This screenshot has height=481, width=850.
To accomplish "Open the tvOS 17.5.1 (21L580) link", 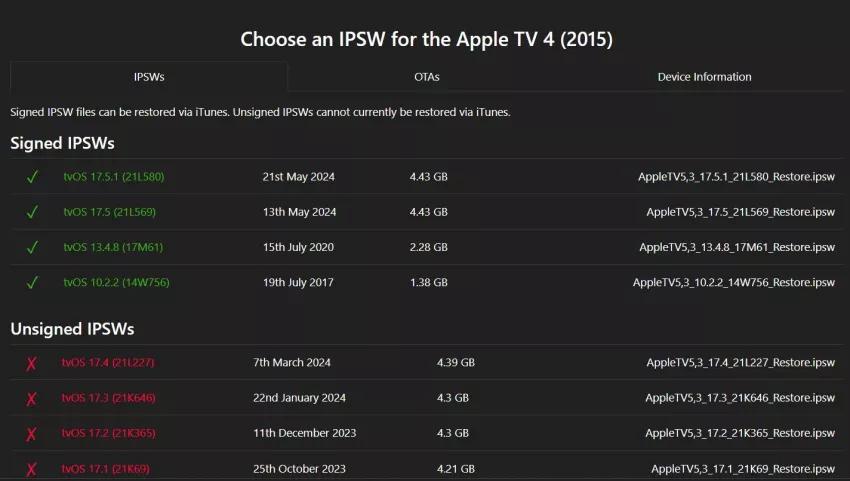I will pos(113,177).
